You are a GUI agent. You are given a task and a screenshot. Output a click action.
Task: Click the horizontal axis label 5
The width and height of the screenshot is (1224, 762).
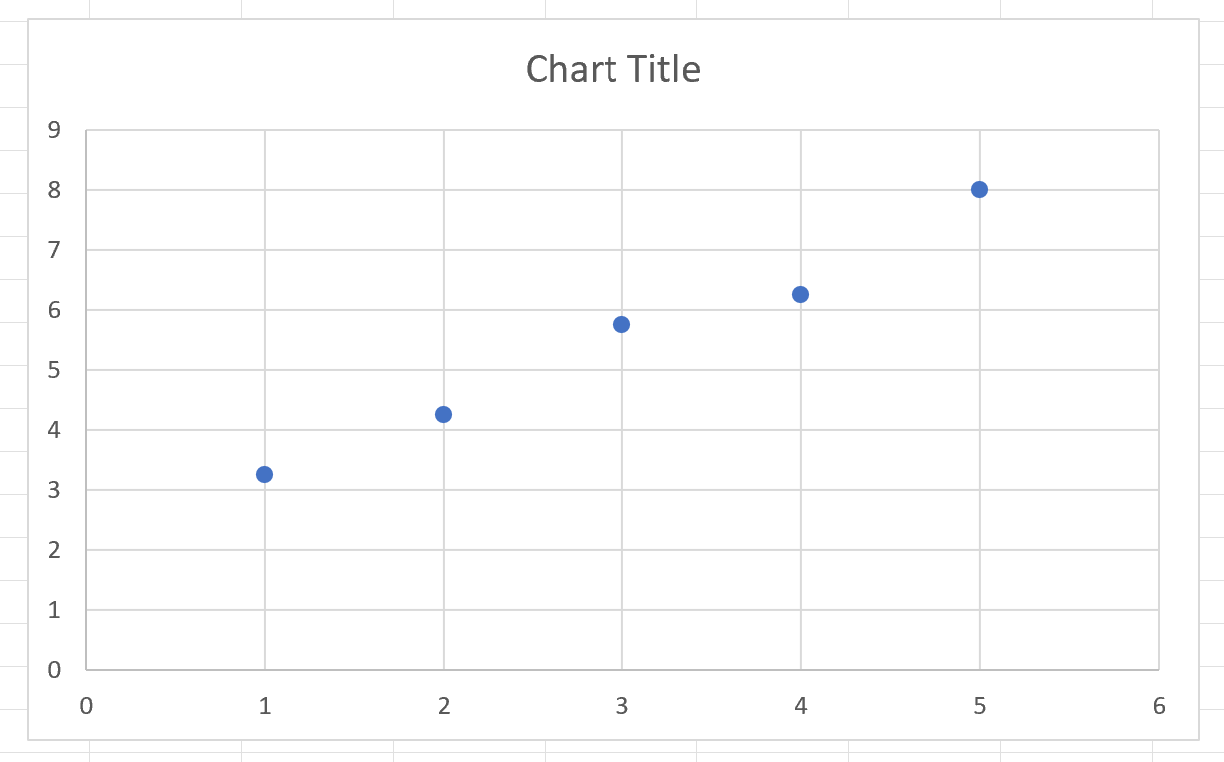(x=980, y=706)
